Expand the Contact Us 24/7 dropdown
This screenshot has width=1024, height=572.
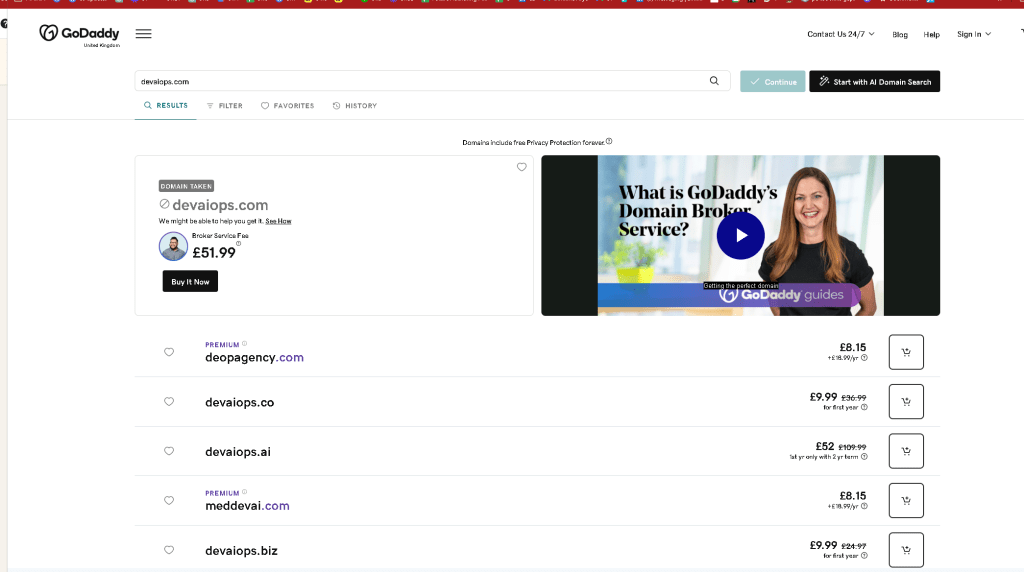pyautogui.click(x=840, y=34)
